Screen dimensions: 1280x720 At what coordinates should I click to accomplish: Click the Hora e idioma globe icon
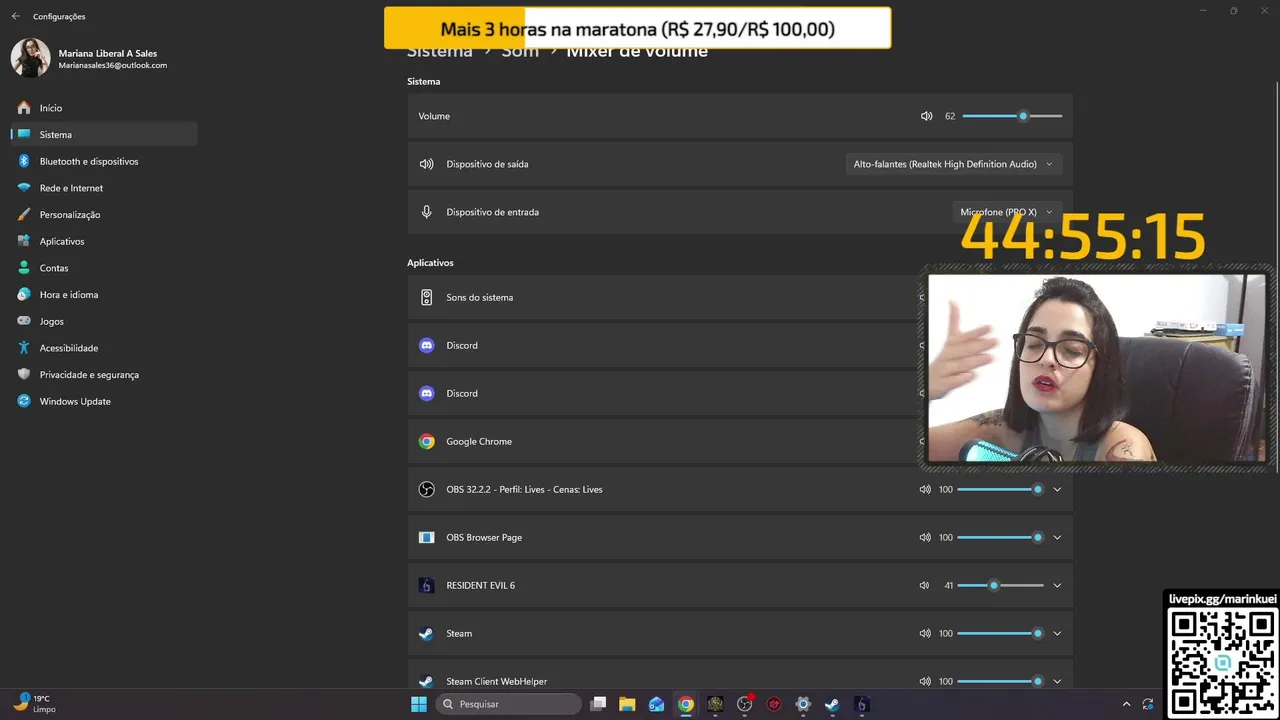(x=24, y=294)
